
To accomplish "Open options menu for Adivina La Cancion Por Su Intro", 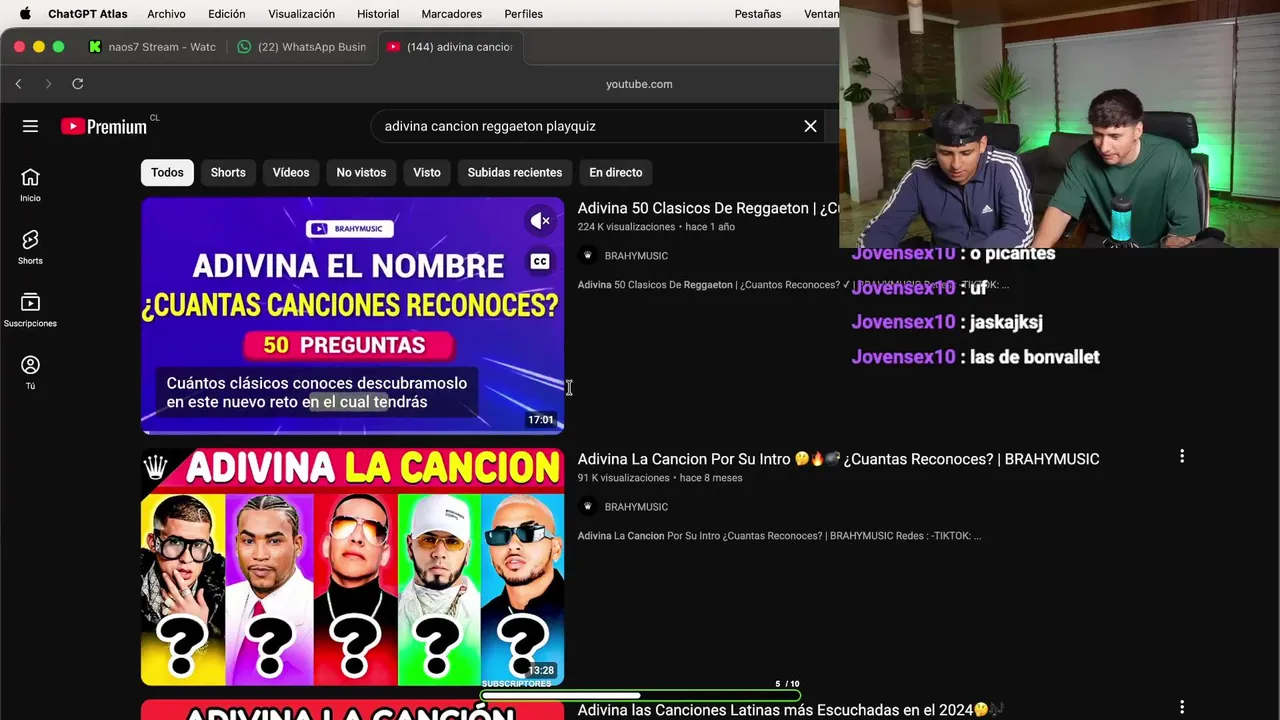I will [1181, 456].
